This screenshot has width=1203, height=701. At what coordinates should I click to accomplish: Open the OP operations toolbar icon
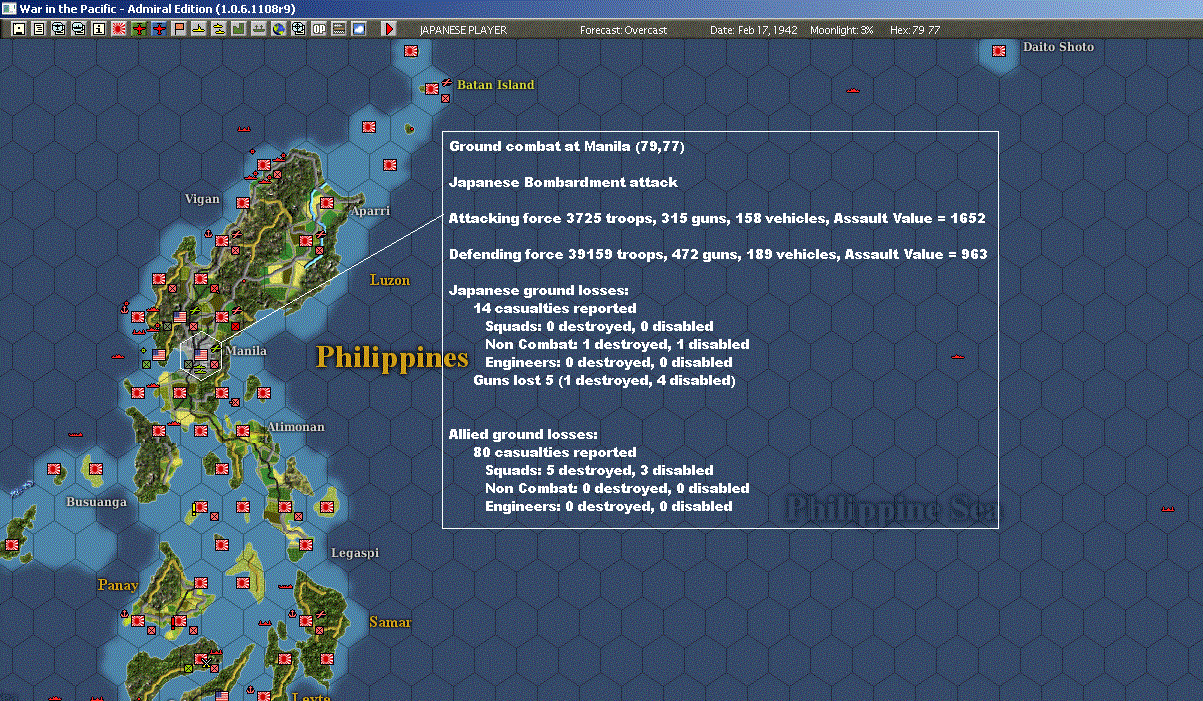[318, 30]
